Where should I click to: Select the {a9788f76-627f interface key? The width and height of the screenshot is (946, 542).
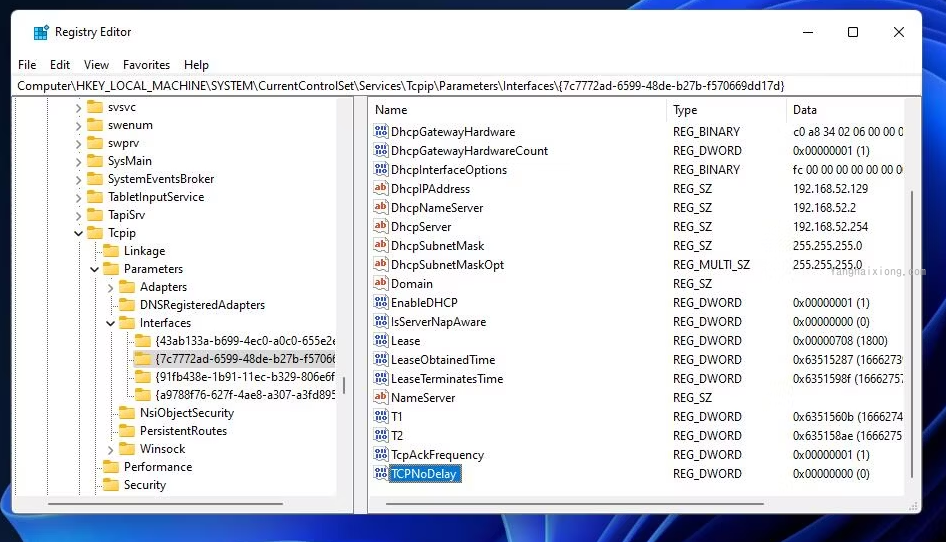(245, 395)
